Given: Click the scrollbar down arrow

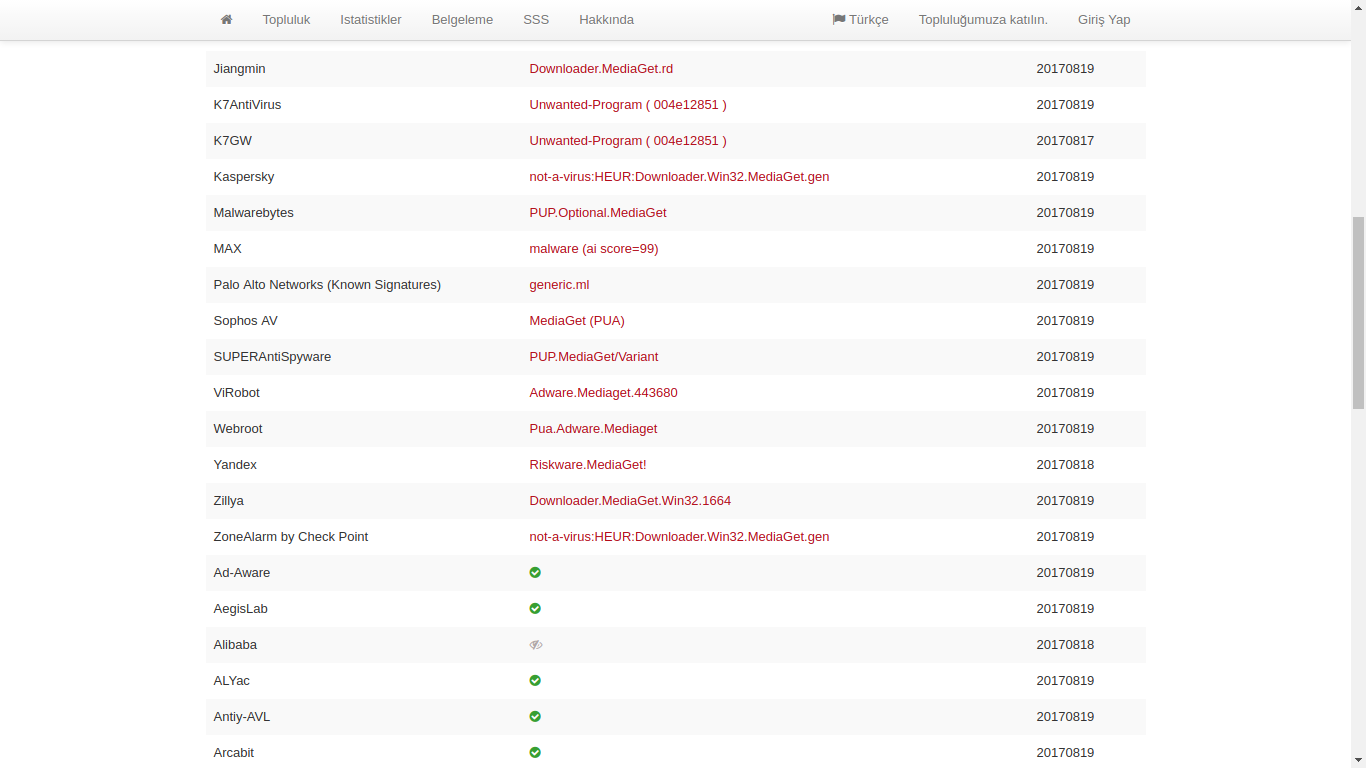Looking at the screenshot, I should 1358,761.
